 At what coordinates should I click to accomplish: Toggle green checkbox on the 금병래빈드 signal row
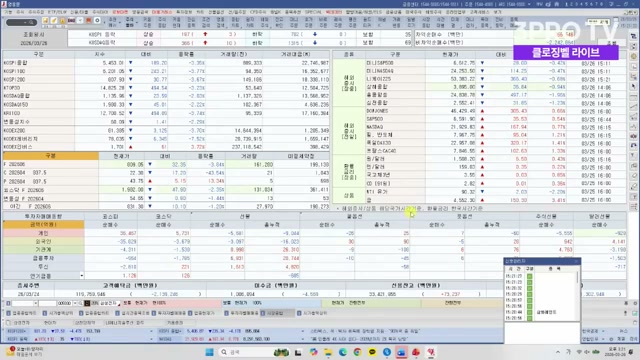[x=529, y=312]
